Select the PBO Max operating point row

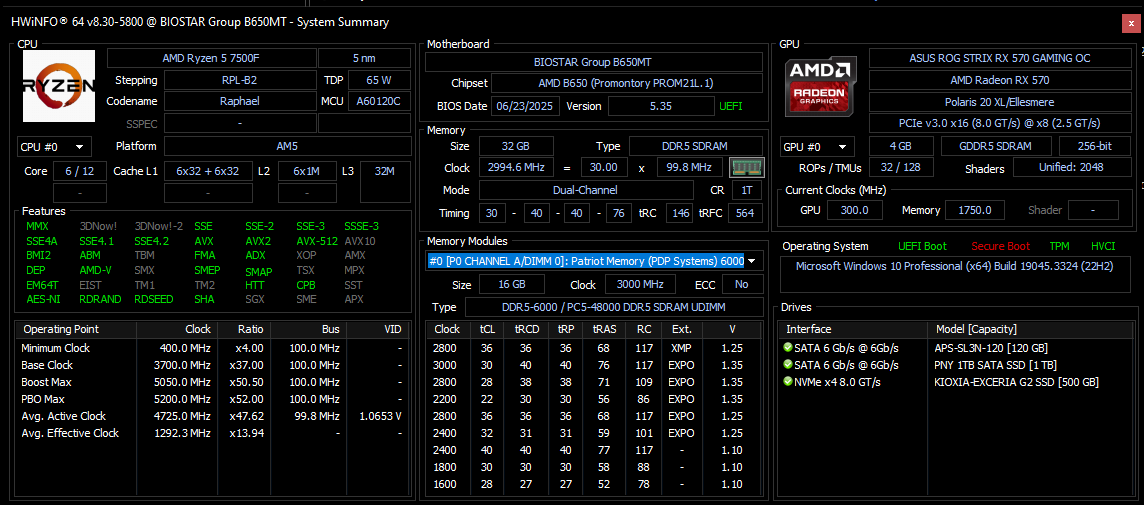tap(212, 399)
